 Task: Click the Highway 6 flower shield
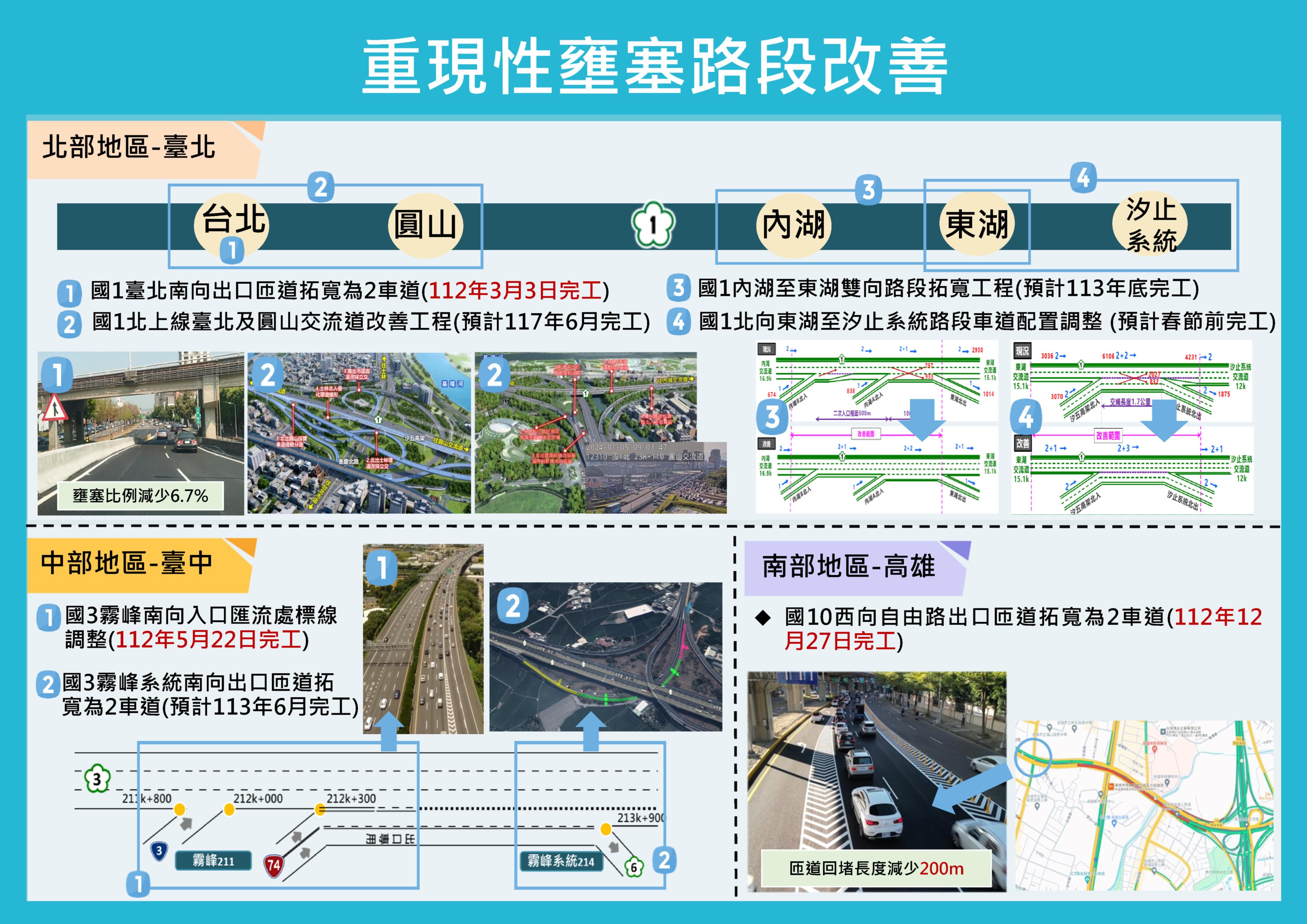(634, 868)
